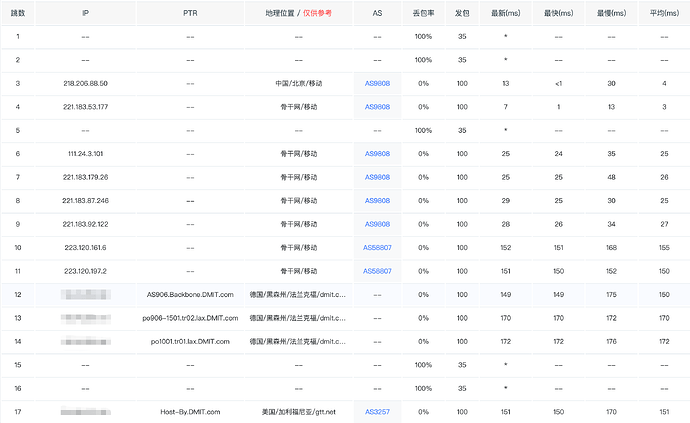Click 骨干网/移动 location in hop 10
This screenshot has width=690, height=423.
pos(299,247)
